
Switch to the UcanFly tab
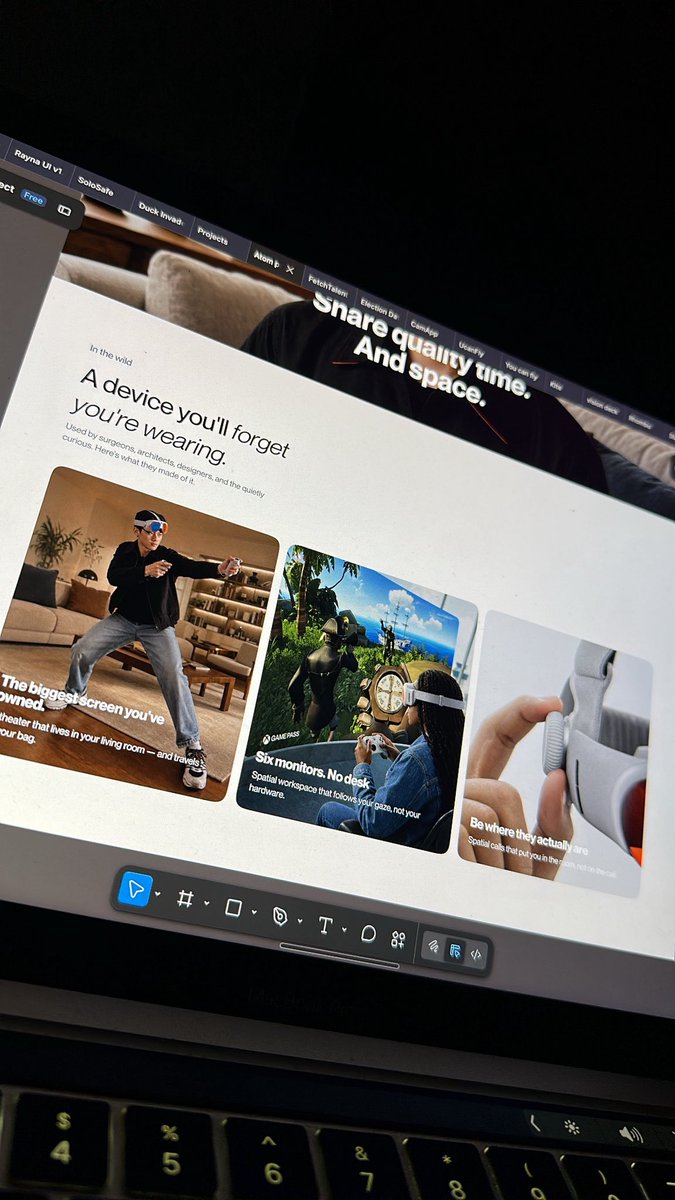471,347
